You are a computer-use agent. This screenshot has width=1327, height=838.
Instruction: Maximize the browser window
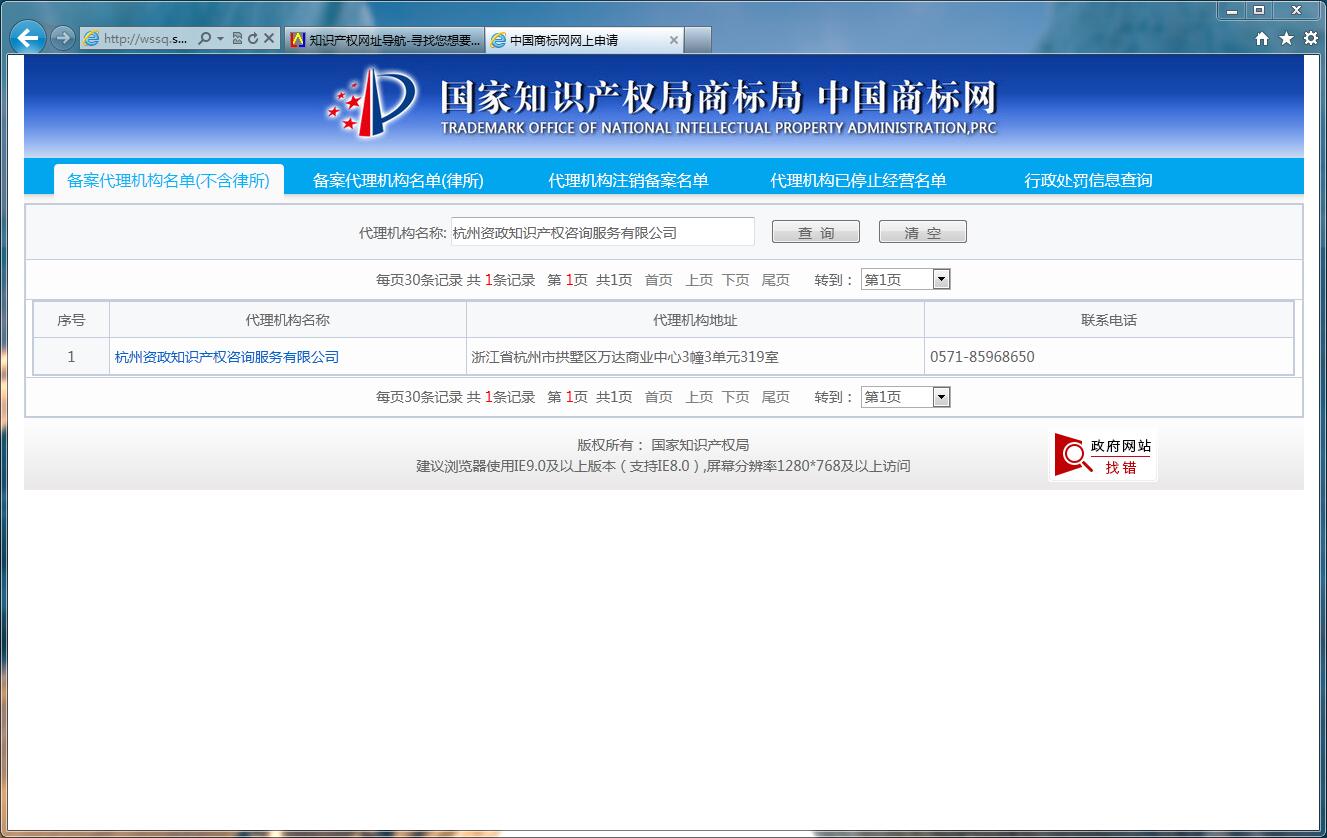1259,10
